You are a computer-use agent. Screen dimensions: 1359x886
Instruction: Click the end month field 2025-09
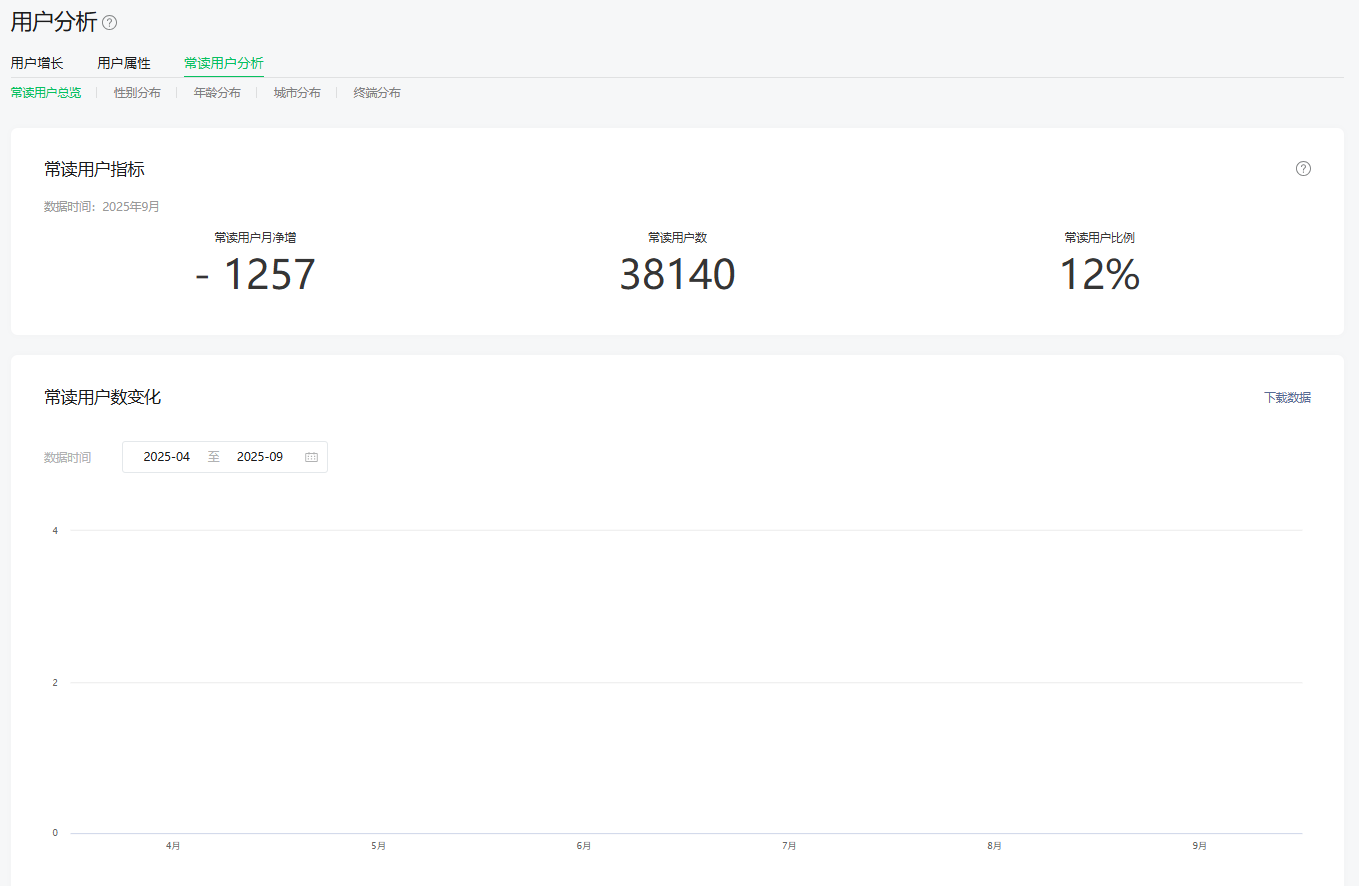tap(260, 457)
